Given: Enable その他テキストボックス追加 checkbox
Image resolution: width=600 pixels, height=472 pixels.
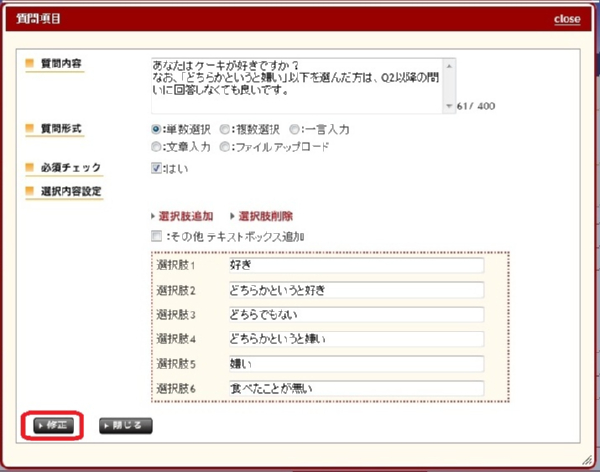Looking at the screenshot, I should [x=156, y=237].
